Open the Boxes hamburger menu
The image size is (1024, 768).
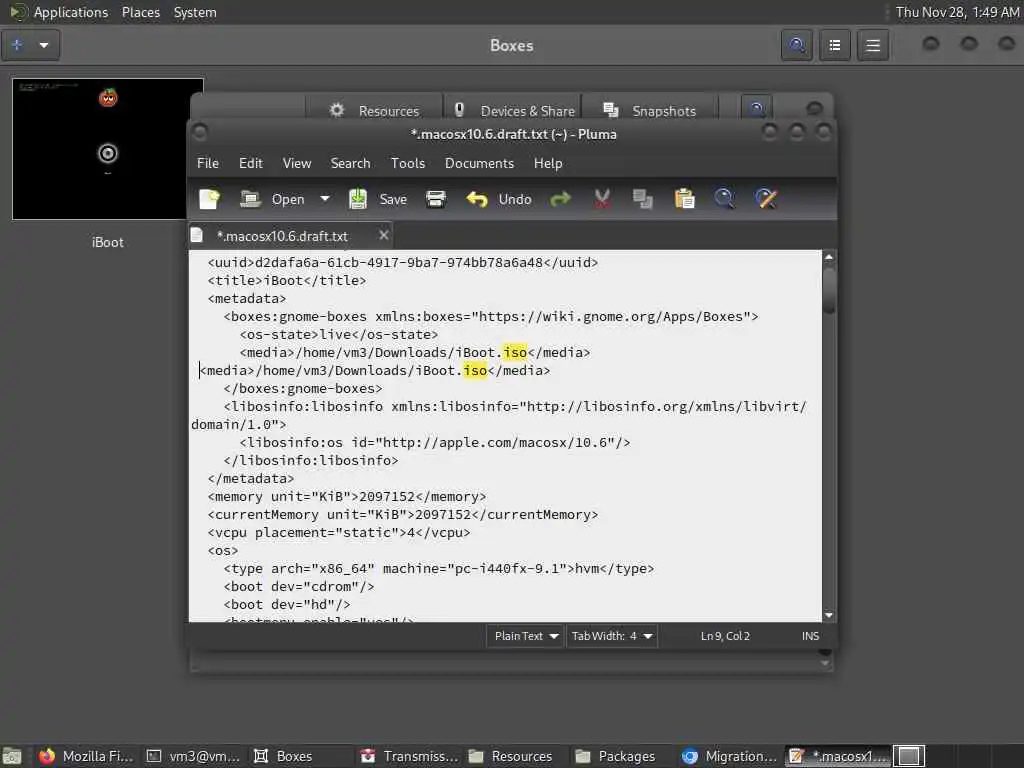click(x=873, y=45)
